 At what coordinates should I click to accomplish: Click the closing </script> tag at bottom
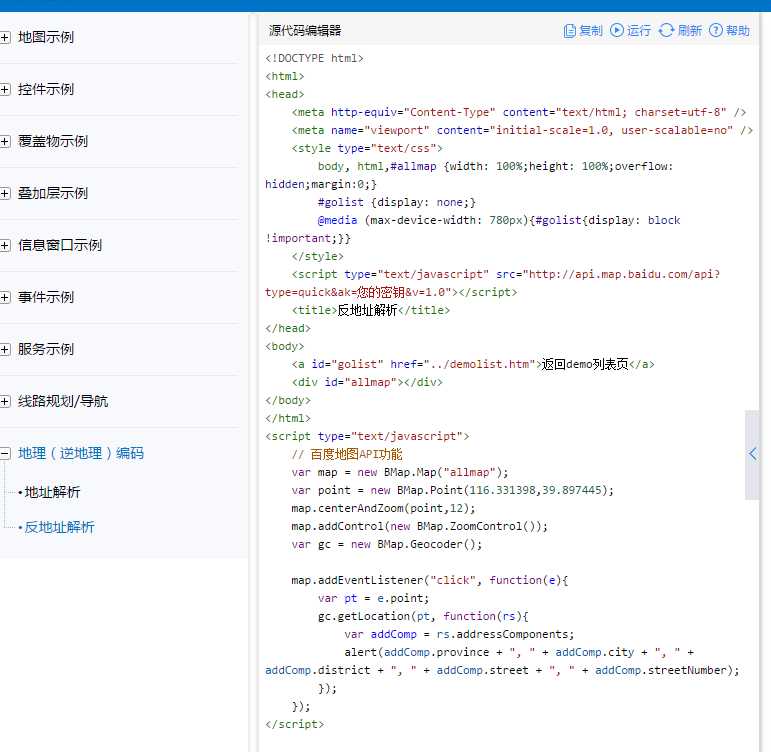[x=295, y=724]
